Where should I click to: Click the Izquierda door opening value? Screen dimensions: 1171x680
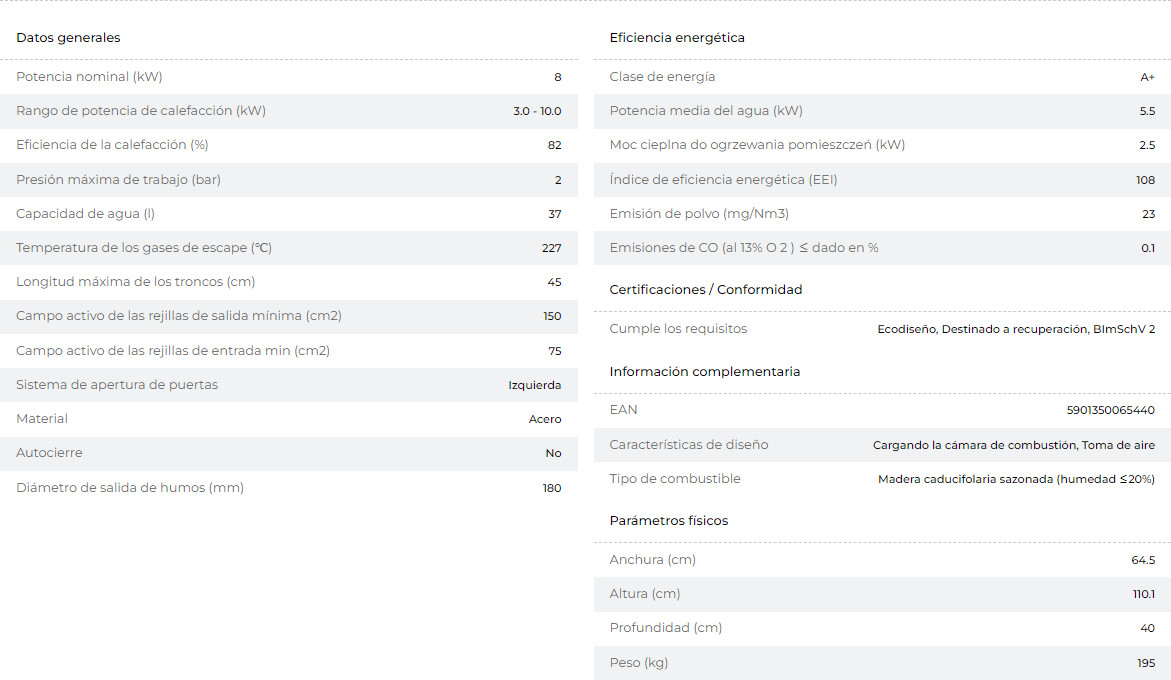pyautogui.click(x=535, y=386)
